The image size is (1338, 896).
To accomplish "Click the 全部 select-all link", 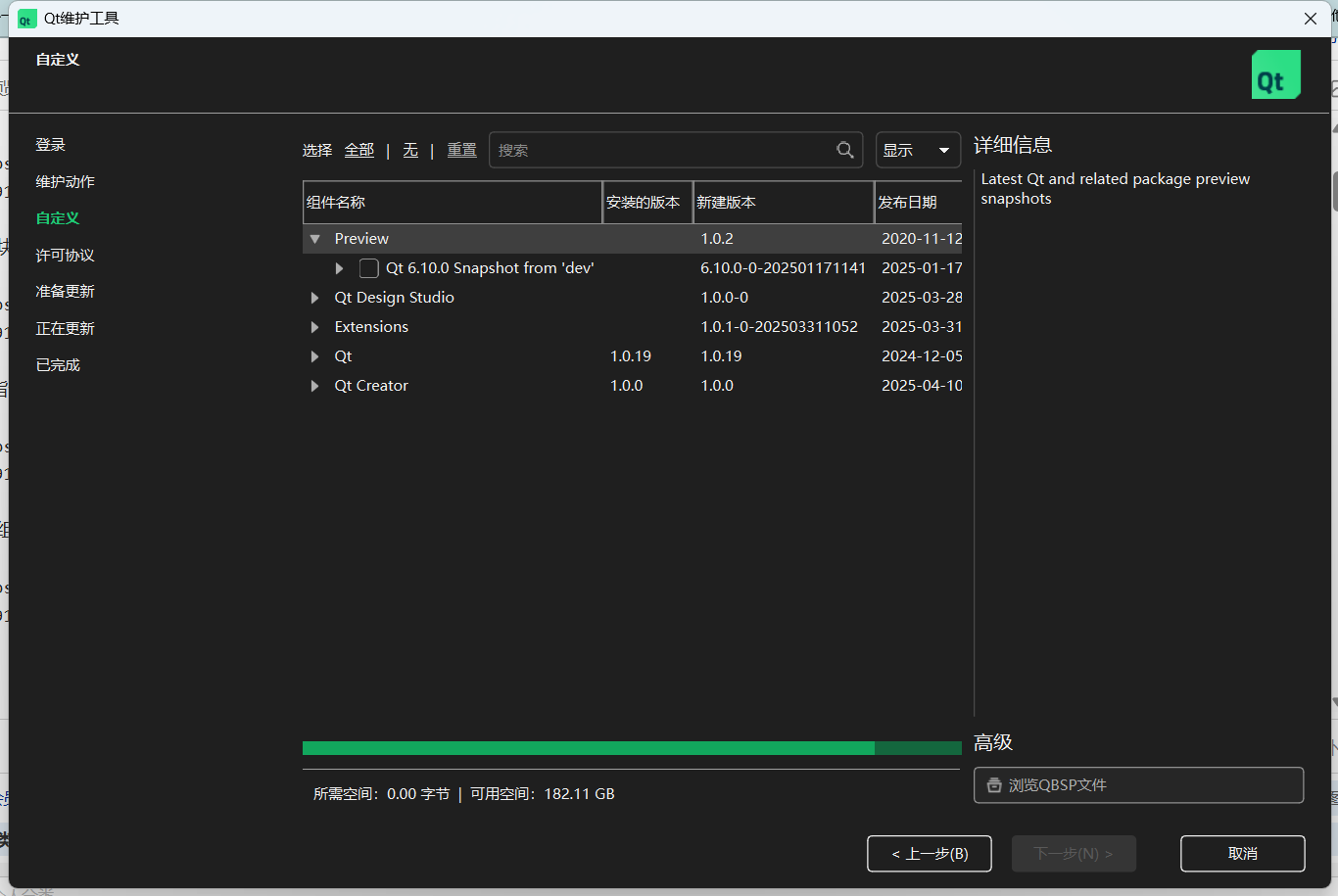I will click(x=359, y=150).
